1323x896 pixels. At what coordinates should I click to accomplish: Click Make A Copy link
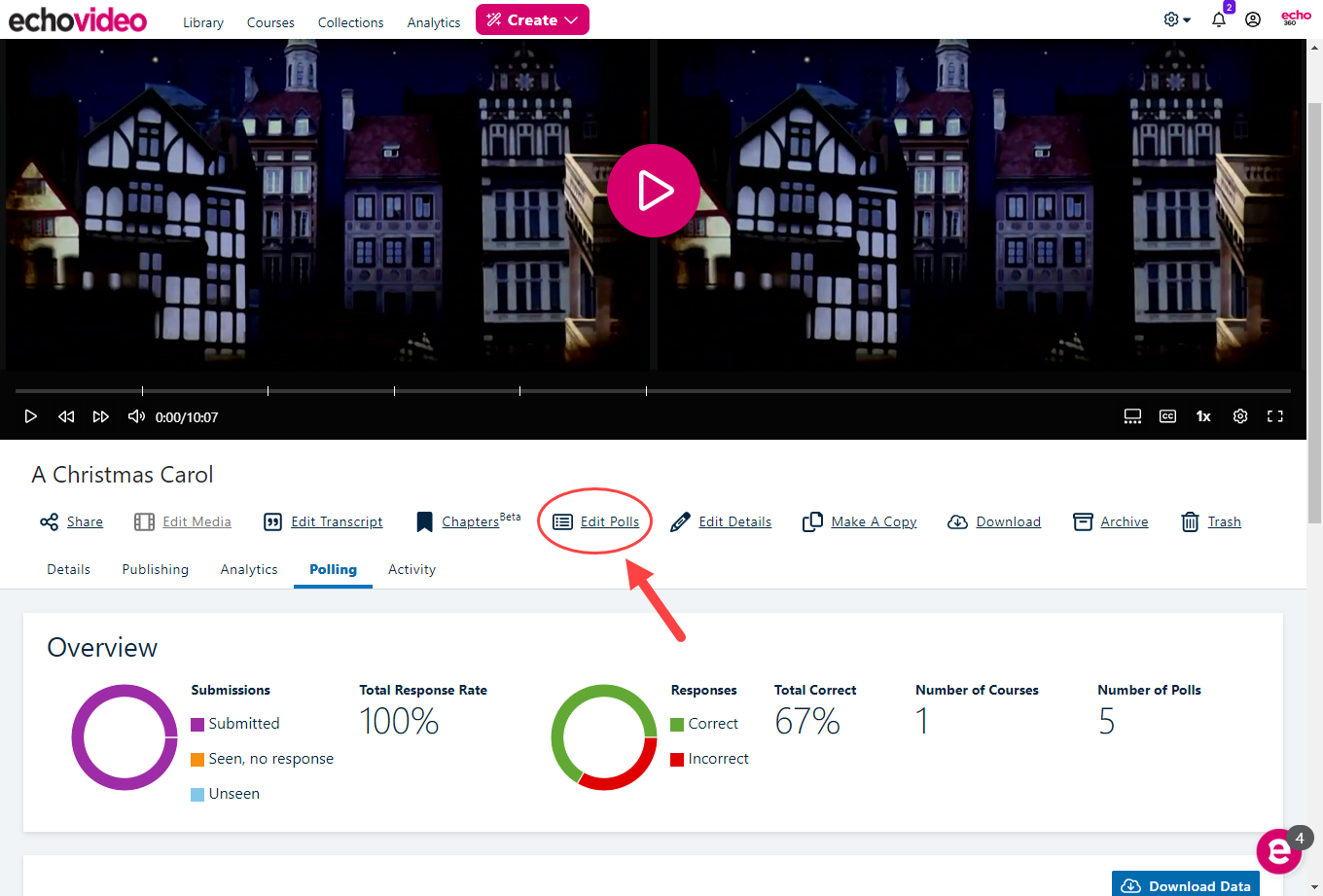coord(874,522)
